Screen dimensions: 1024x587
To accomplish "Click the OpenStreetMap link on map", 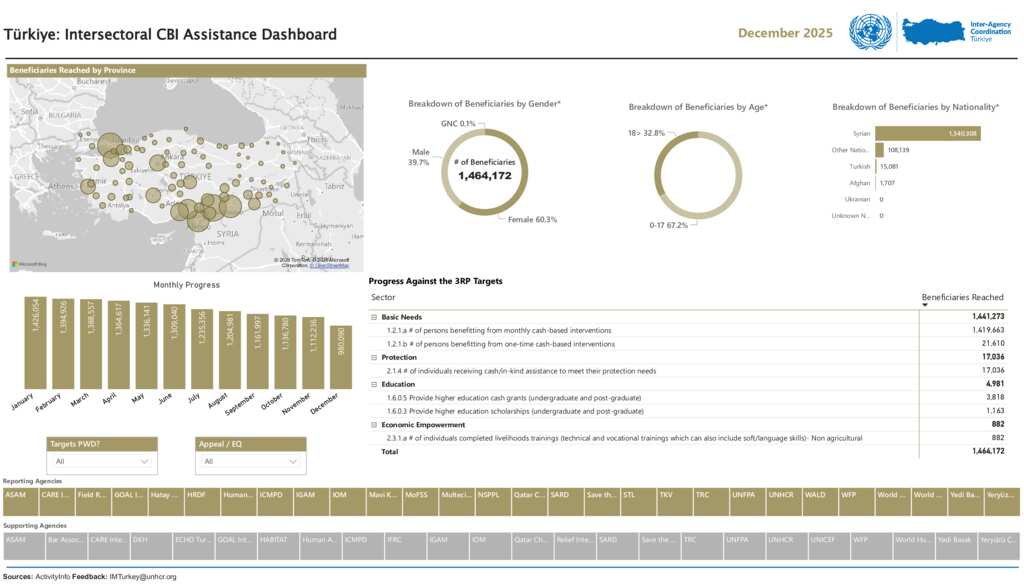I will [330, 266].
